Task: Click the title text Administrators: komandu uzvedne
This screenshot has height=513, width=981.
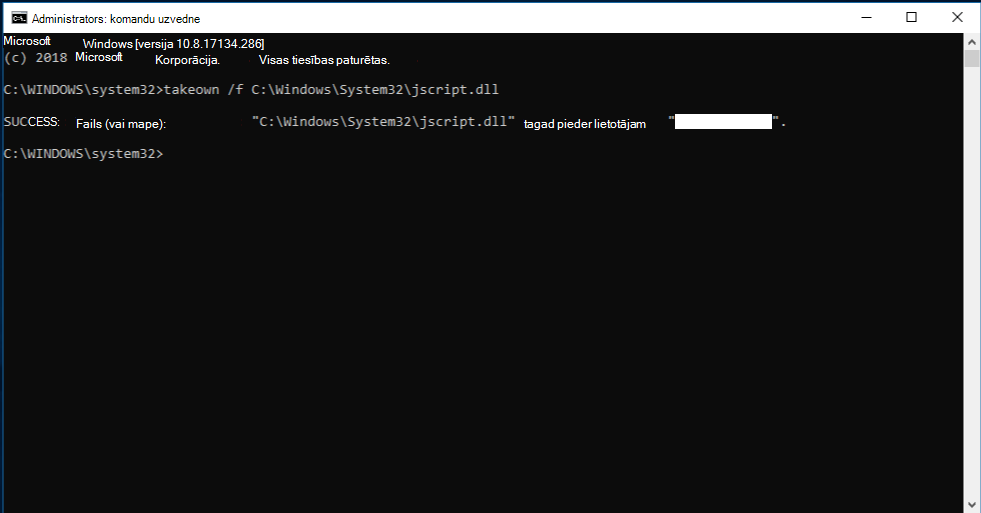Action: coord(116,19)
